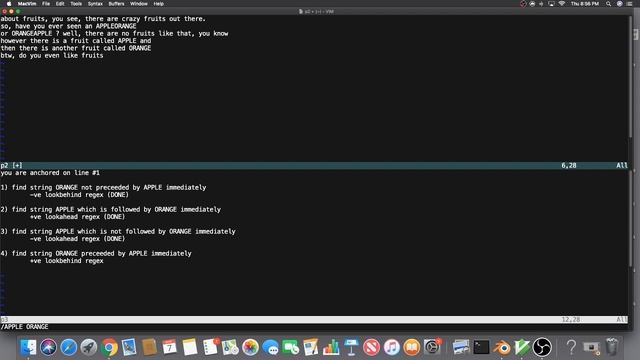Show date and time menu

coord(584,4)
